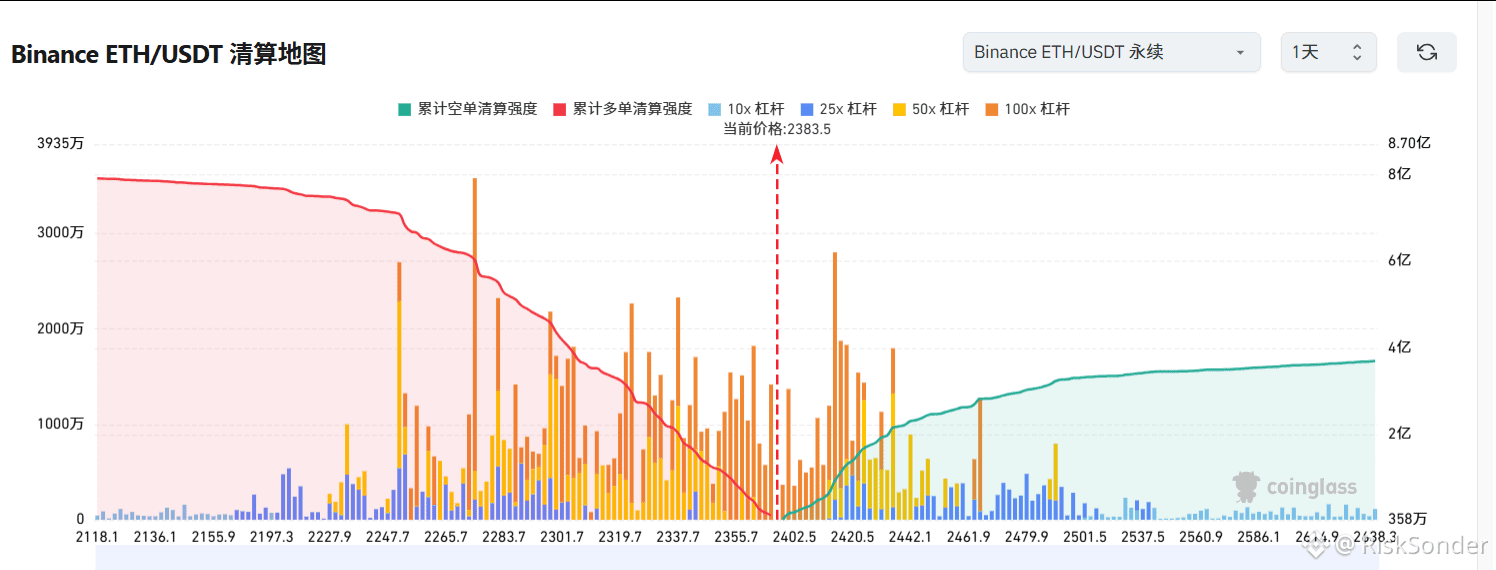
Task: Click the 2319.7 price axis label
Action: [x=619, y=537]
